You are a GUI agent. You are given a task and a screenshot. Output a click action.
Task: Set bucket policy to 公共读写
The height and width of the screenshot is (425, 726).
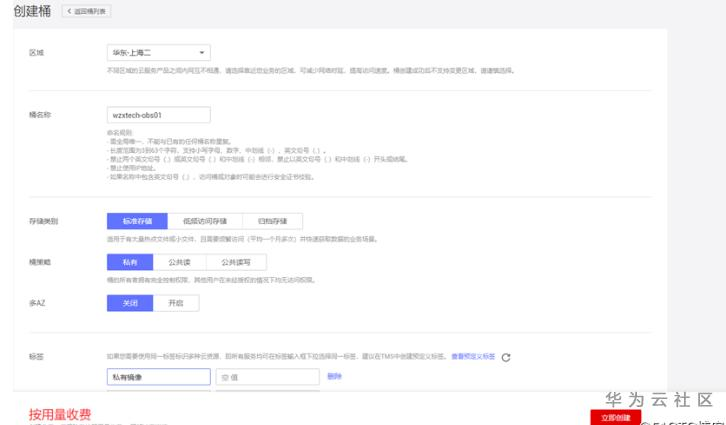[x=236, y=262]
